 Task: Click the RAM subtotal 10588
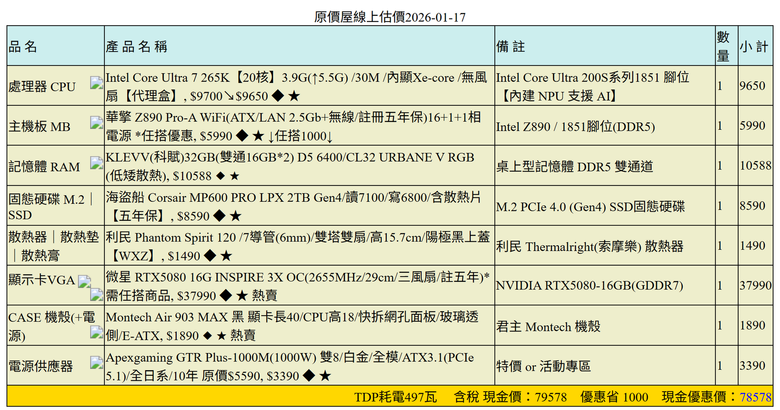756,165
